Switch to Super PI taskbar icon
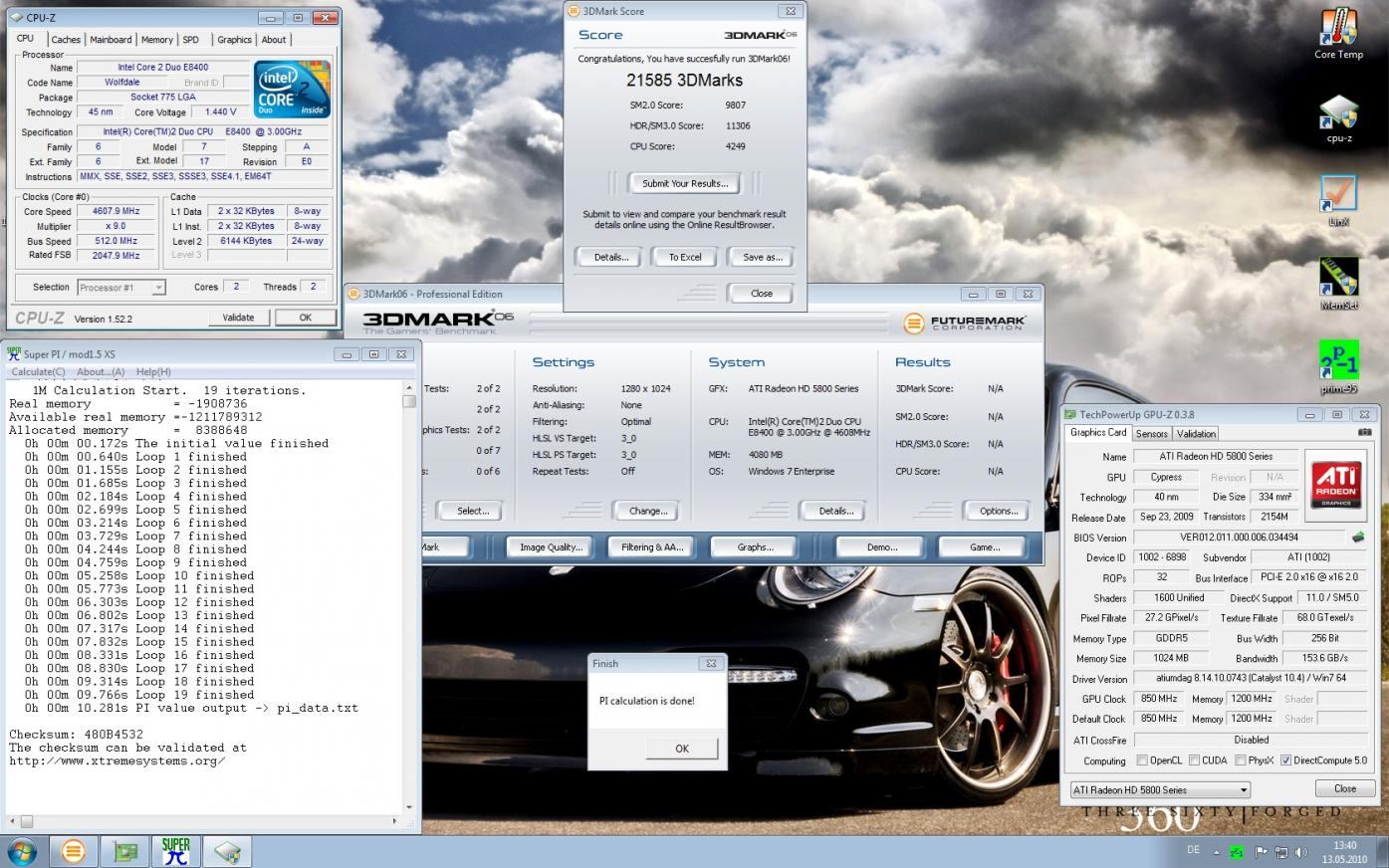Screen dimensions: 1389x868 point(176,852)
